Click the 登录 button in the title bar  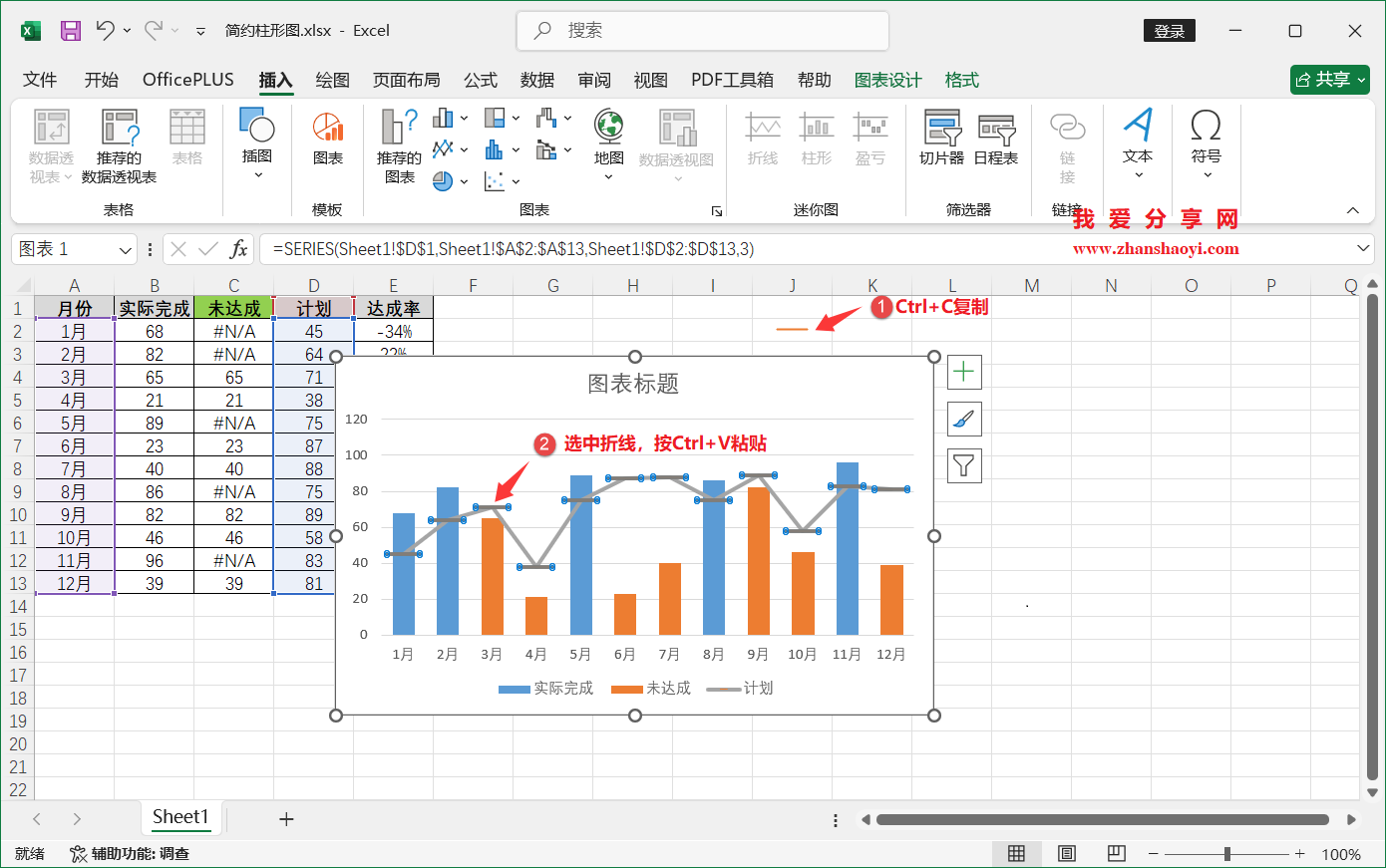(x=1169, y=30)
